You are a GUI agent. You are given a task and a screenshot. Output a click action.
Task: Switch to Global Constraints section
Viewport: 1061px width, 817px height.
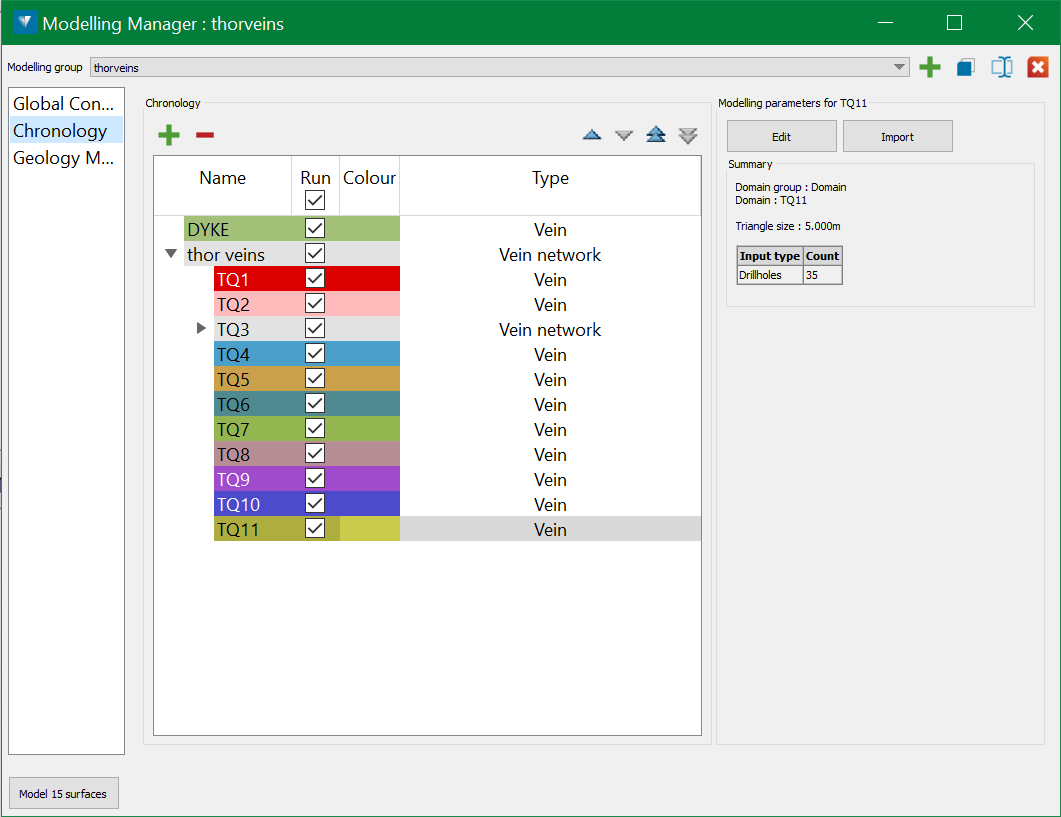pyautogui.click(x=66, y=104)
